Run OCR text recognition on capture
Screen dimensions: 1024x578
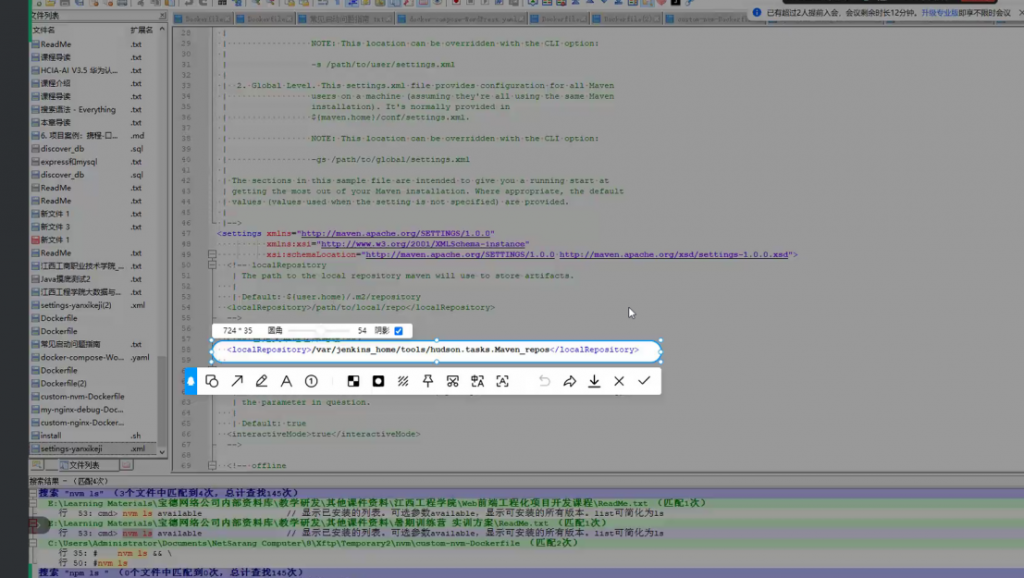(x=502, y=381)
